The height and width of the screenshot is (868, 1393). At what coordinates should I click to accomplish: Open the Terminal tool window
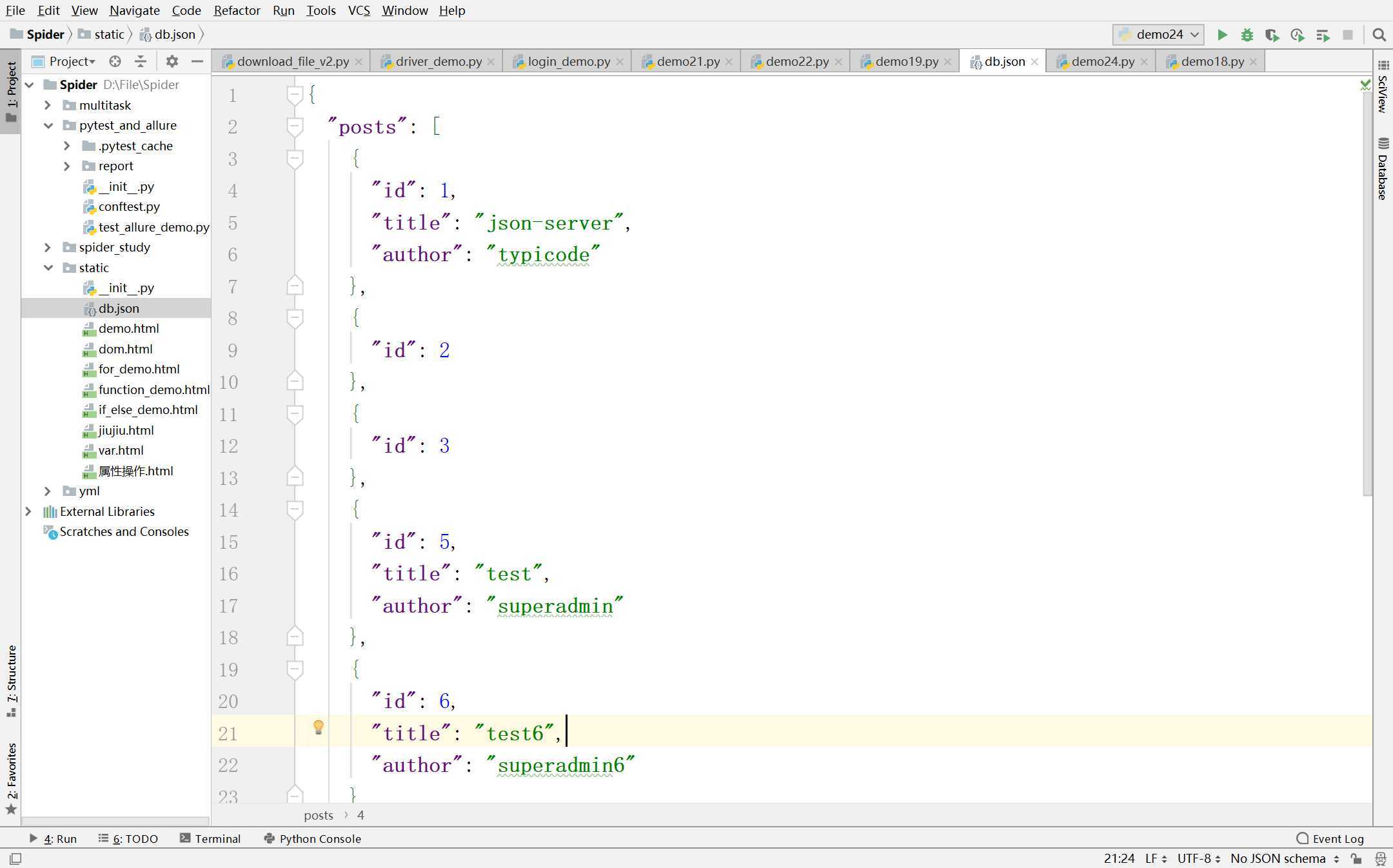click(x=210, y=838)
